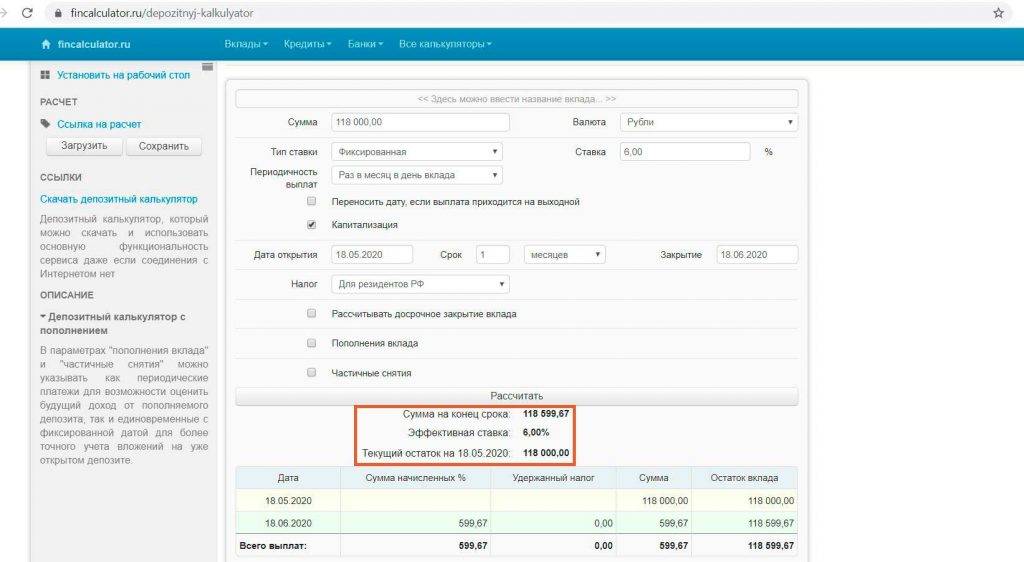The width and height of the screenshot is (1024, 562).
Task: Open the Все калькуляторы menu
Action: (445, 45)
